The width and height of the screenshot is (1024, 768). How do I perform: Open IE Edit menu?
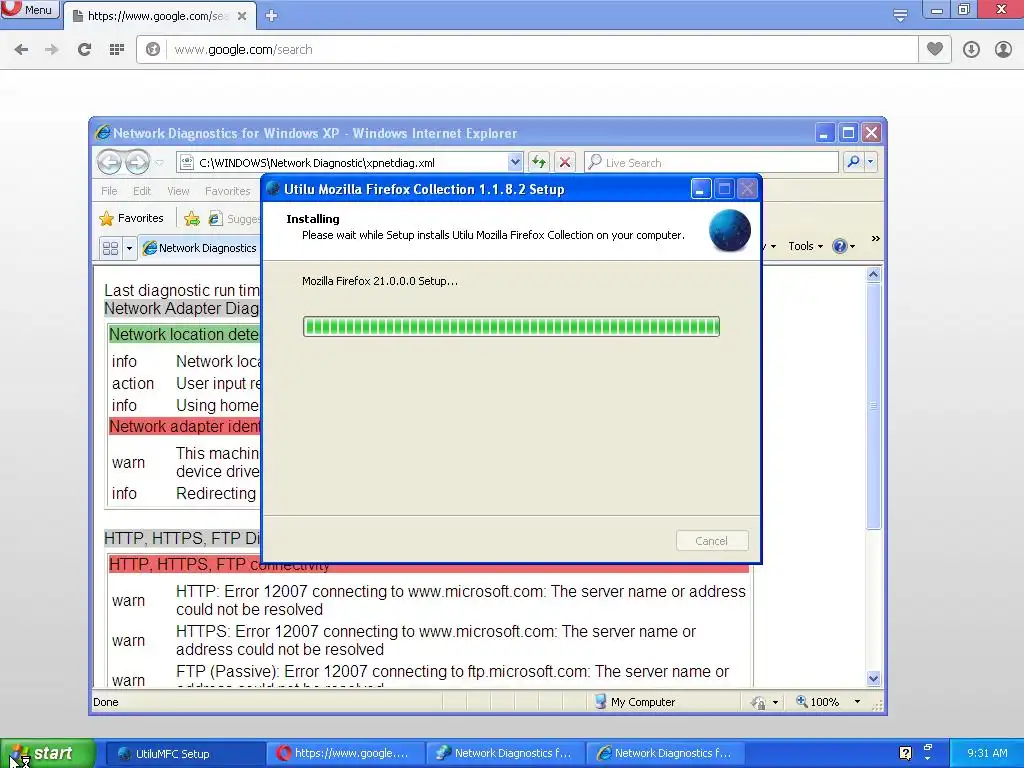click(142, 191)
